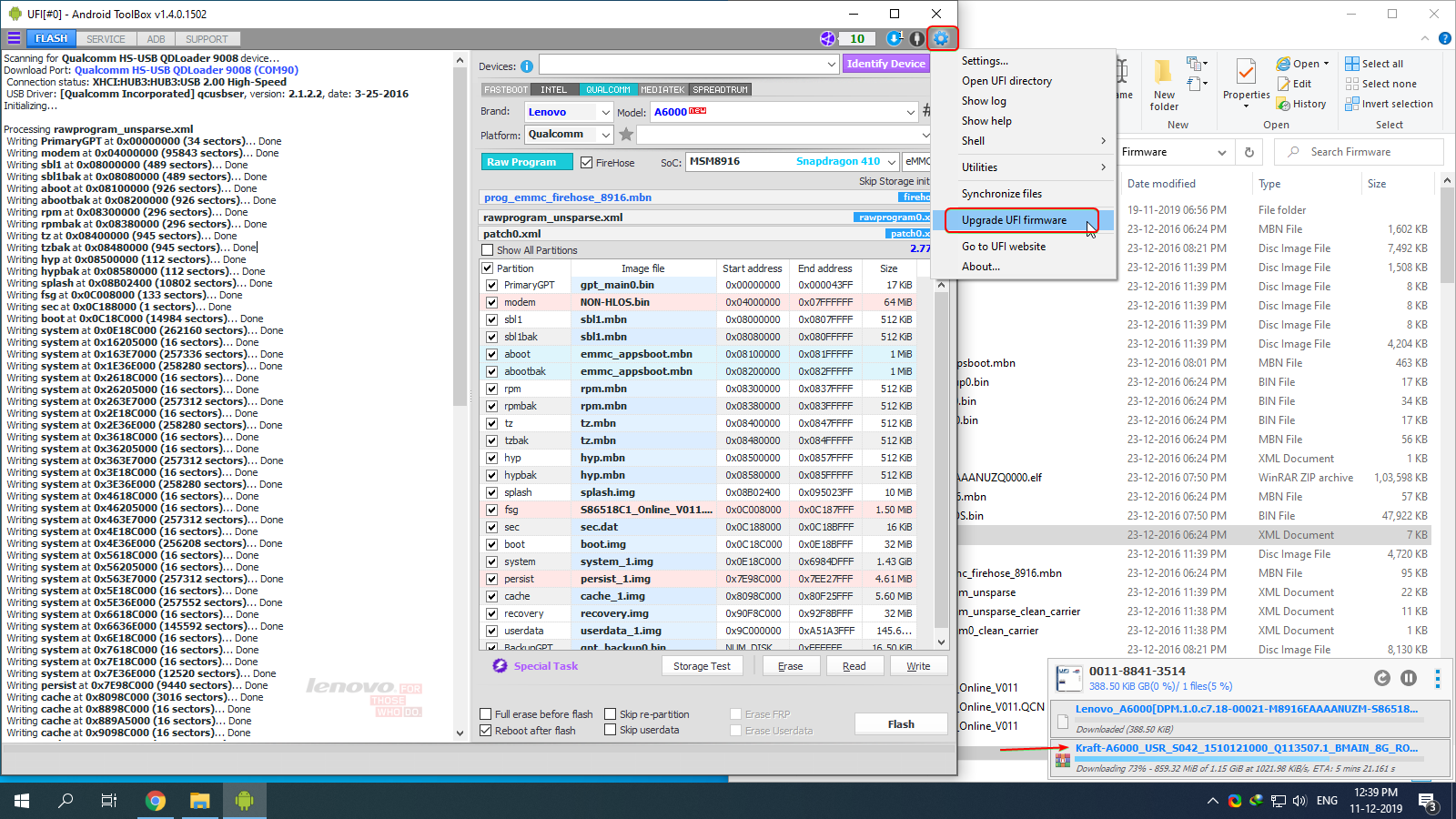Viewport: 1456px width, 819px height.
Task: Click the Edit icon in Explorer ribbon
Action: tap(1283, 84)
